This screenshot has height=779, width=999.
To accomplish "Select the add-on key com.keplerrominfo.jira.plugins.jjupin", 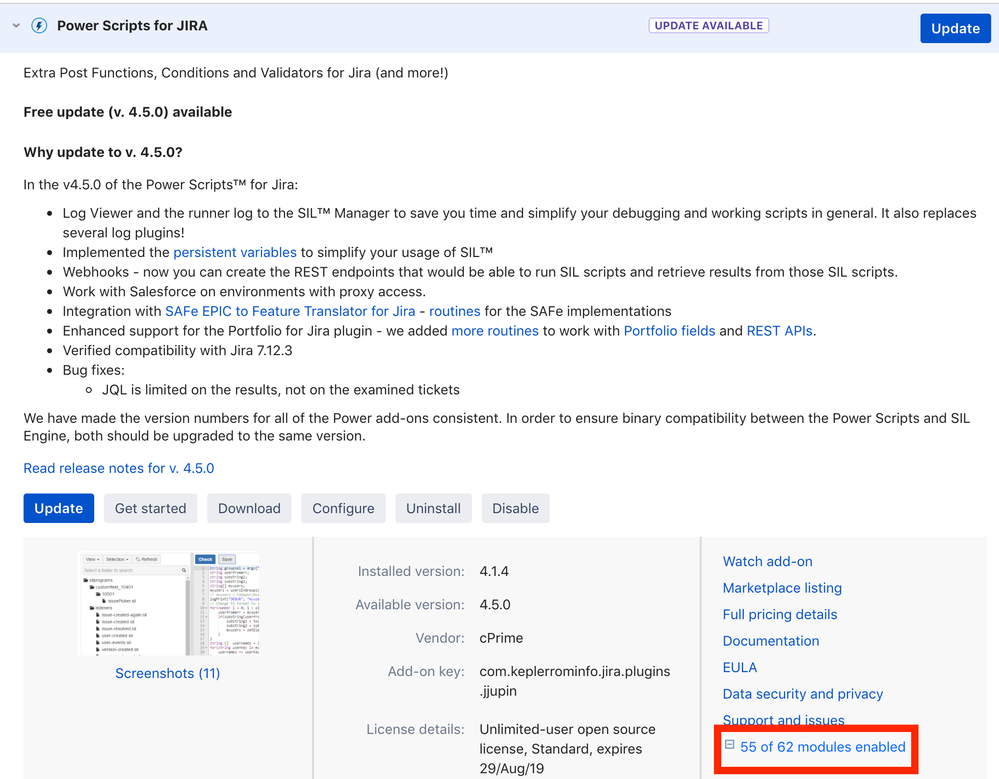I will 575,681.
